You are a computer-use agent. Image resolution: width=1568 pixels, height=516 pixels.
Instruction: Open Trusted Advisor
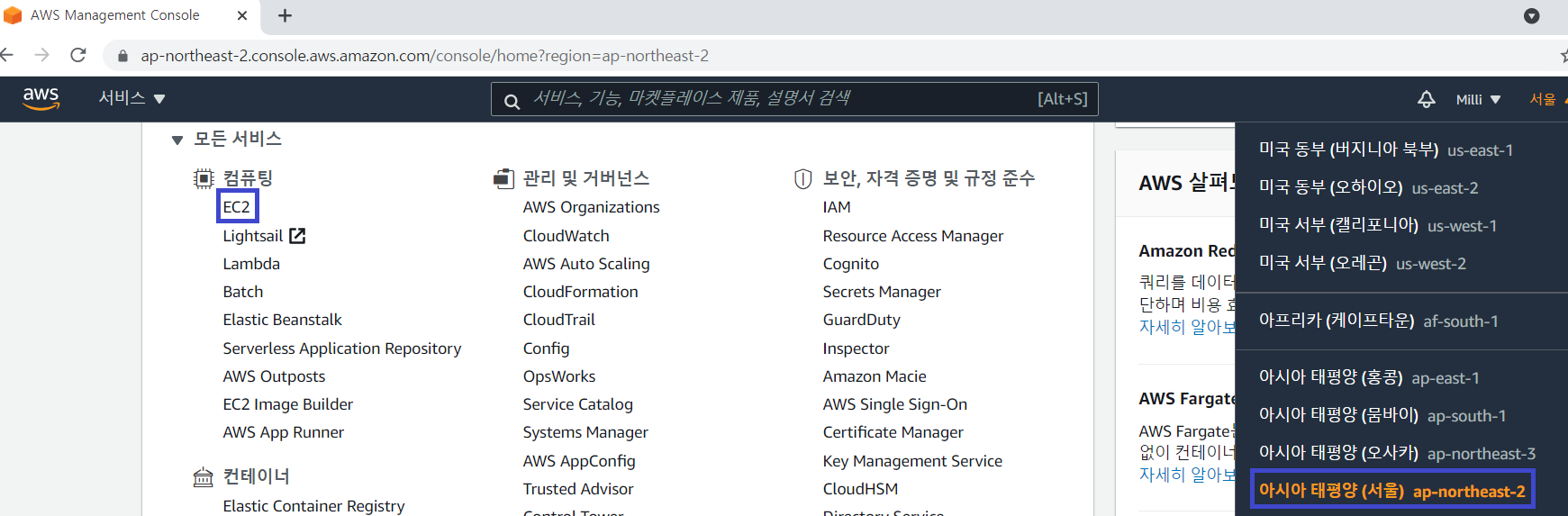point(578,489)
